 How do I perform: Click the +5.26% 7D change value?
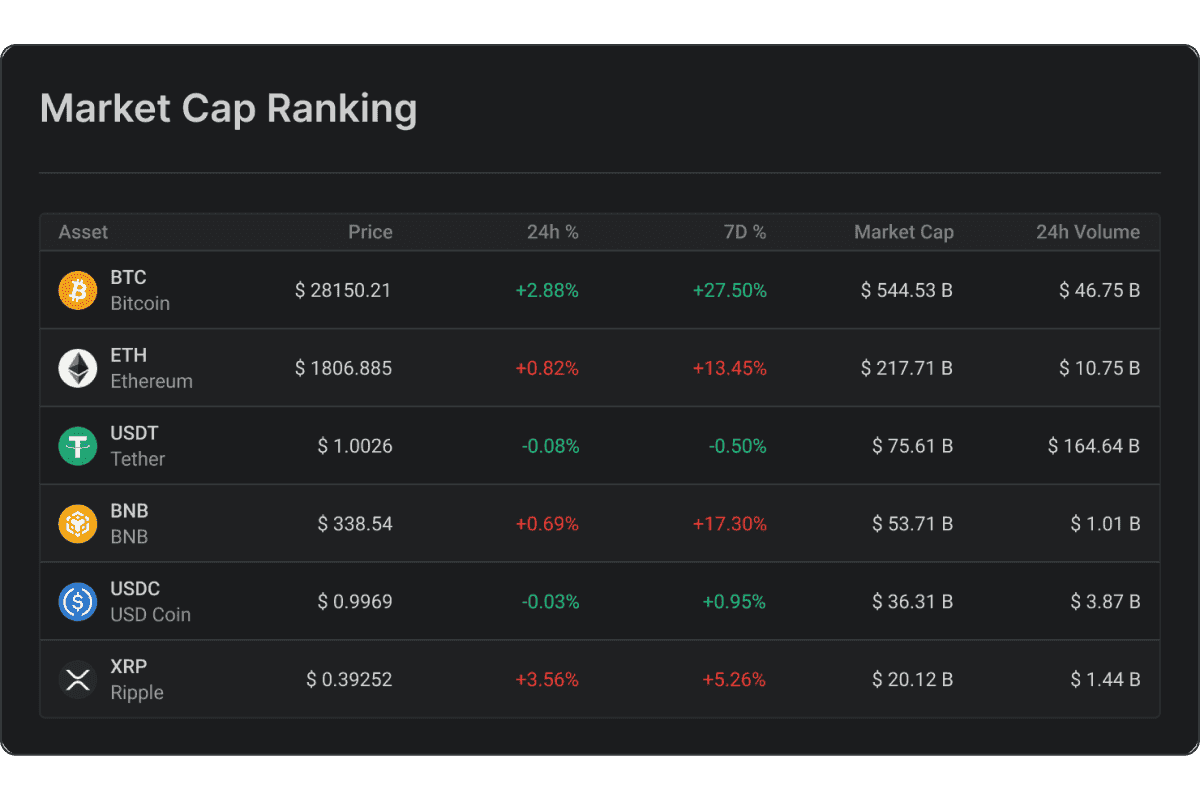point(734,680)
